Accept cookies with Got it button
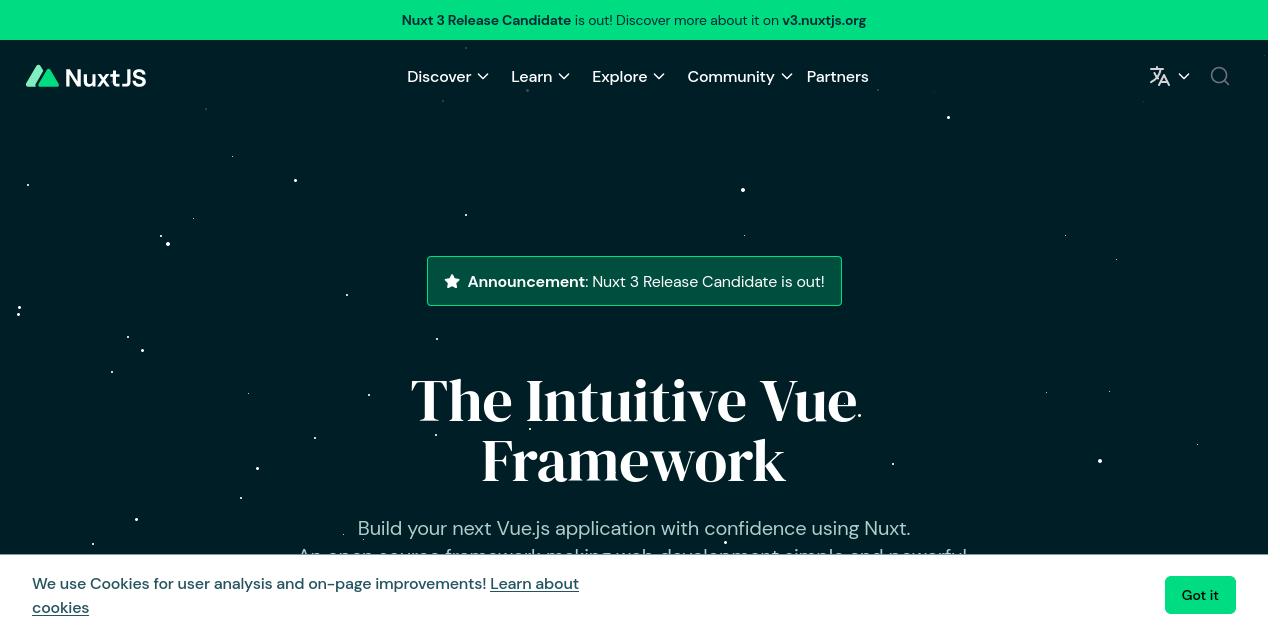 coord(1200,595)
